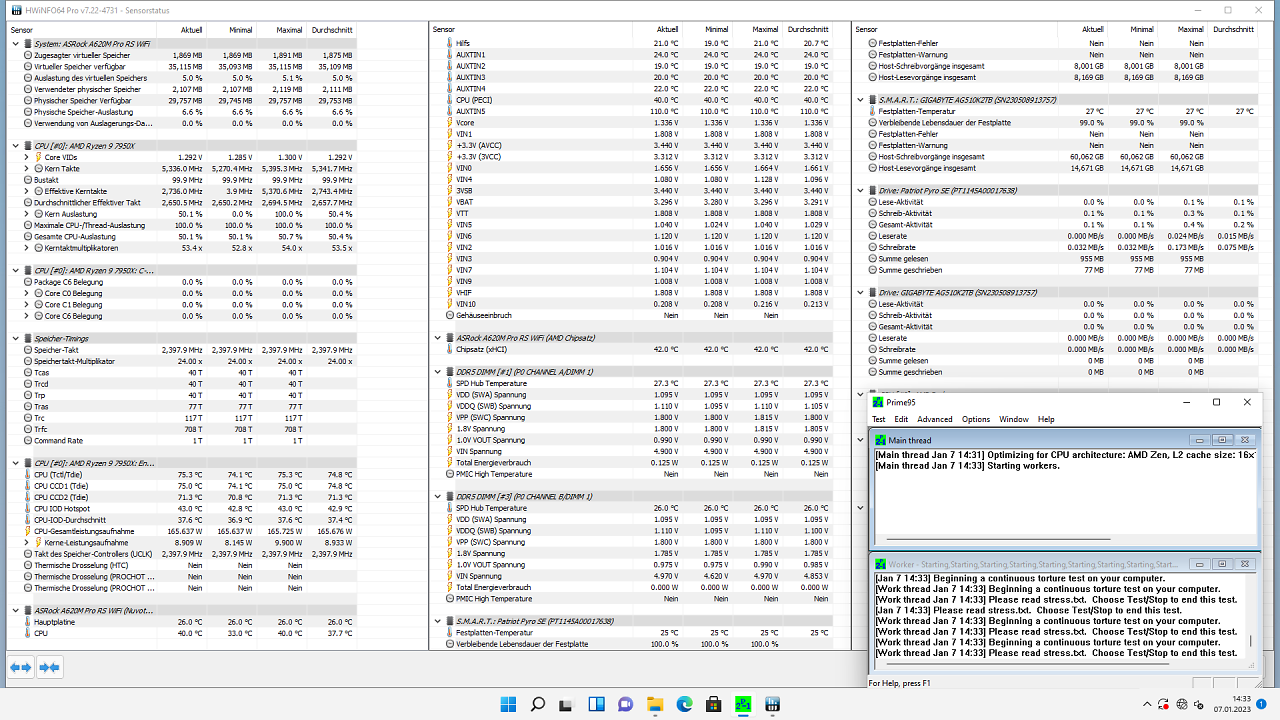The height and width of the screenshot is (720, 1280).
Task: Click the Maximal column header in the middle panel
Action: coord(764,30)
